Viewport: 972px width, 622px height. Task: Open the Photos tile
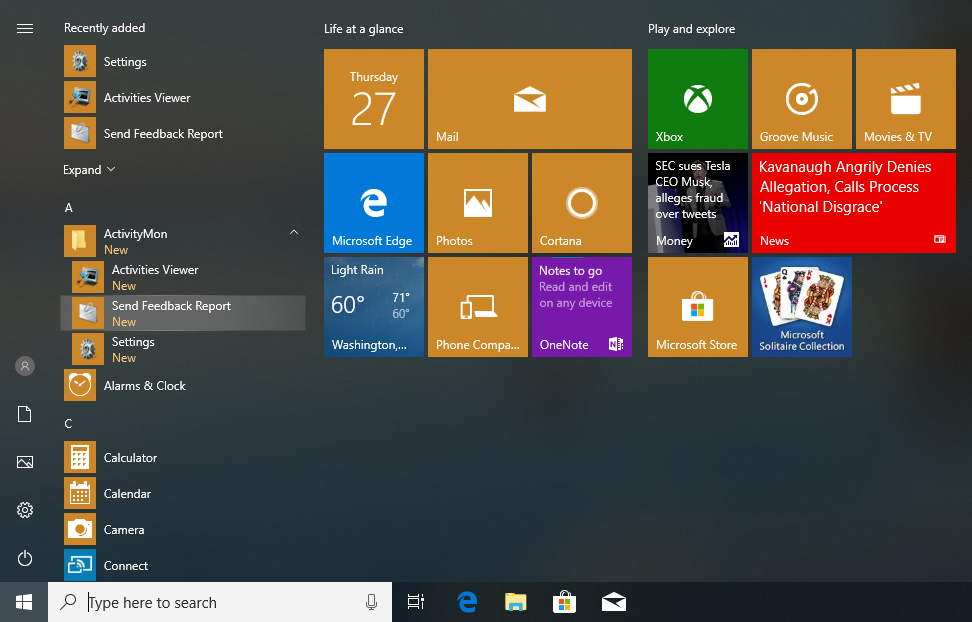tap(478, 203)
